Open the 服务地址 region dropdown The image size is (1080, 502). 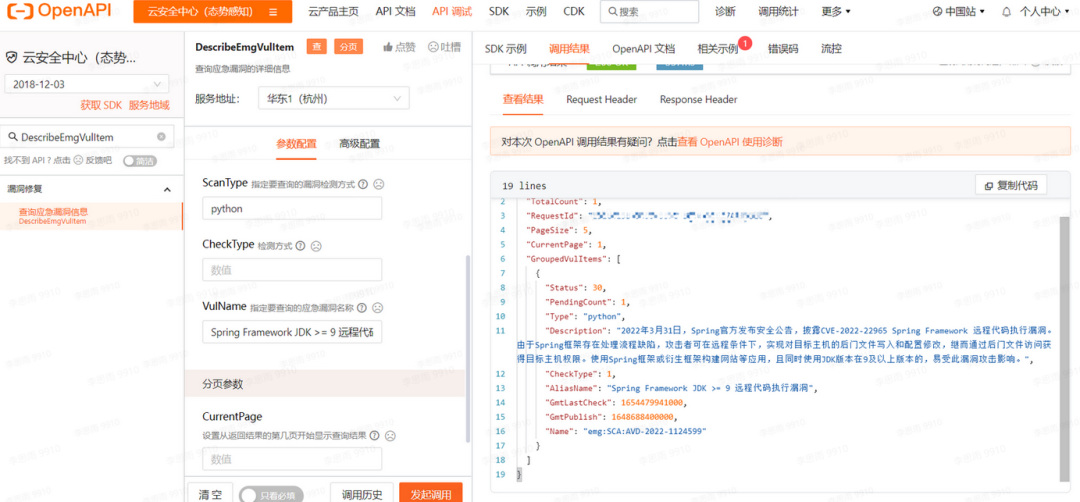coord(332,99)
